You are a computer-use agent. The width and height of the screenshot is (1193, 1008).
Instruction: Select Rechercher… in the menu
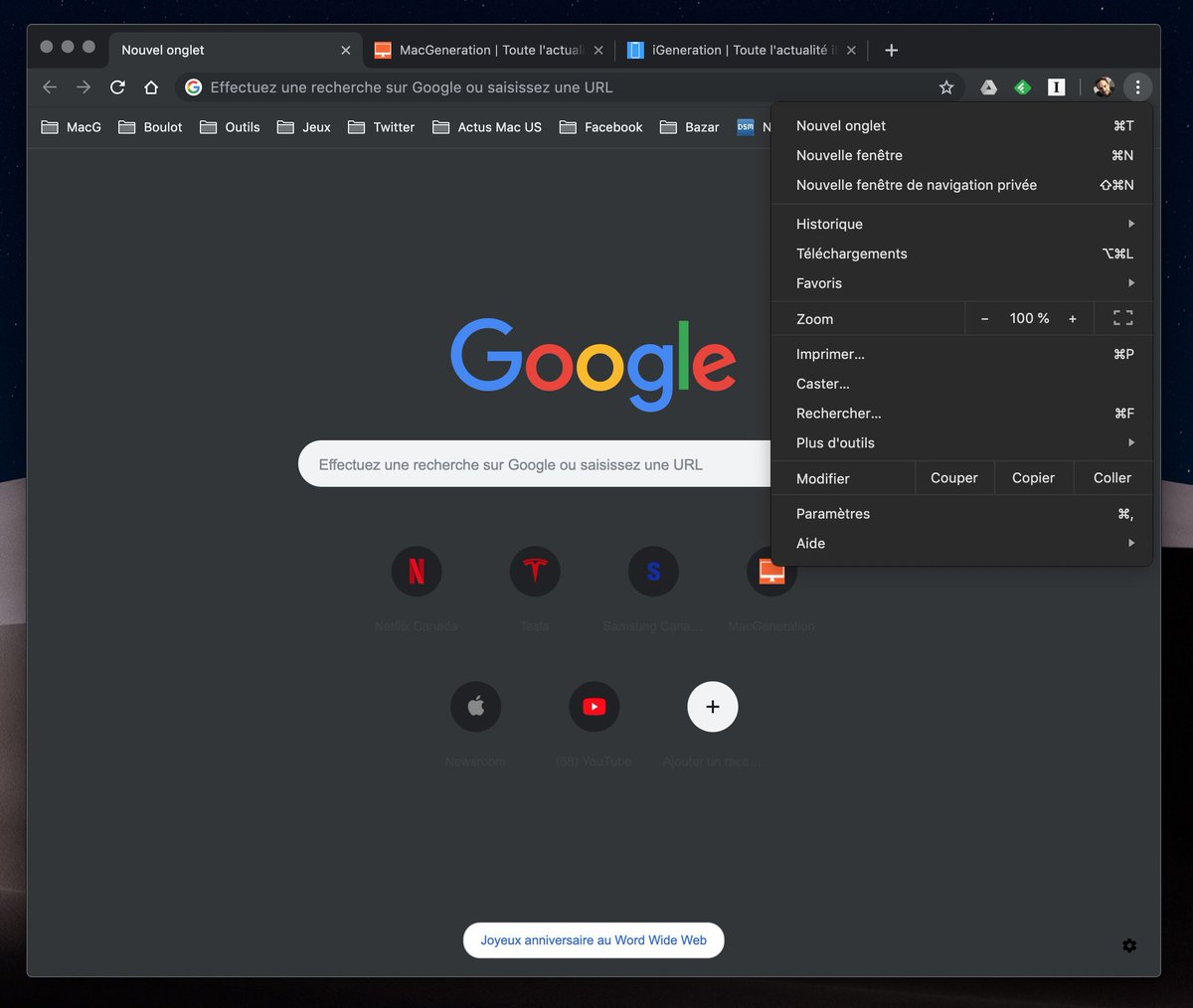961,414
